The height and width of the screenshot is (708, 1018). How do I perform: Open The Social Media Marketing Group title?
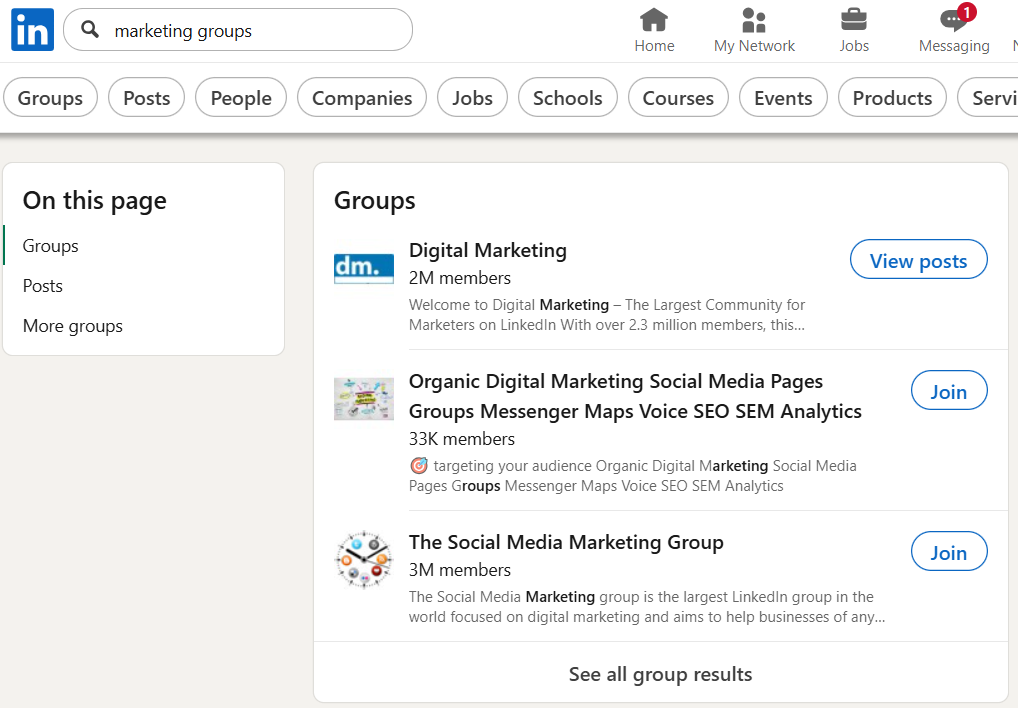(x=566, y=542)
